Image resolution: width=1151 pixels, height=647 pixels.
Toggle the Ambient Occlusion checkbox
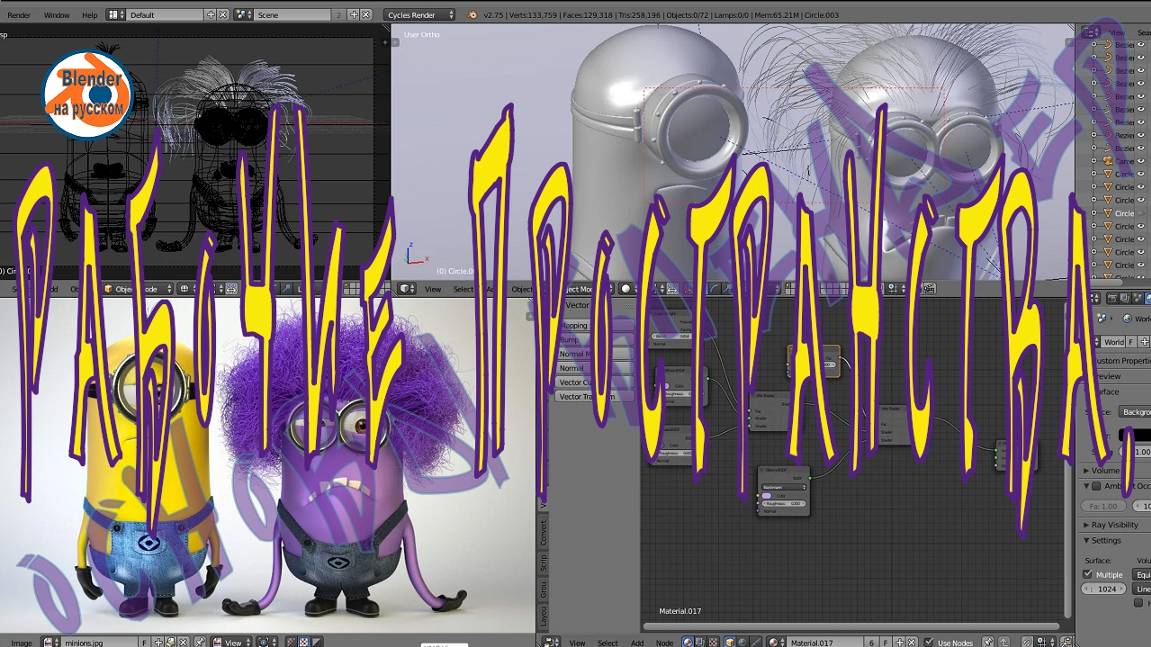click(1096, 486)
